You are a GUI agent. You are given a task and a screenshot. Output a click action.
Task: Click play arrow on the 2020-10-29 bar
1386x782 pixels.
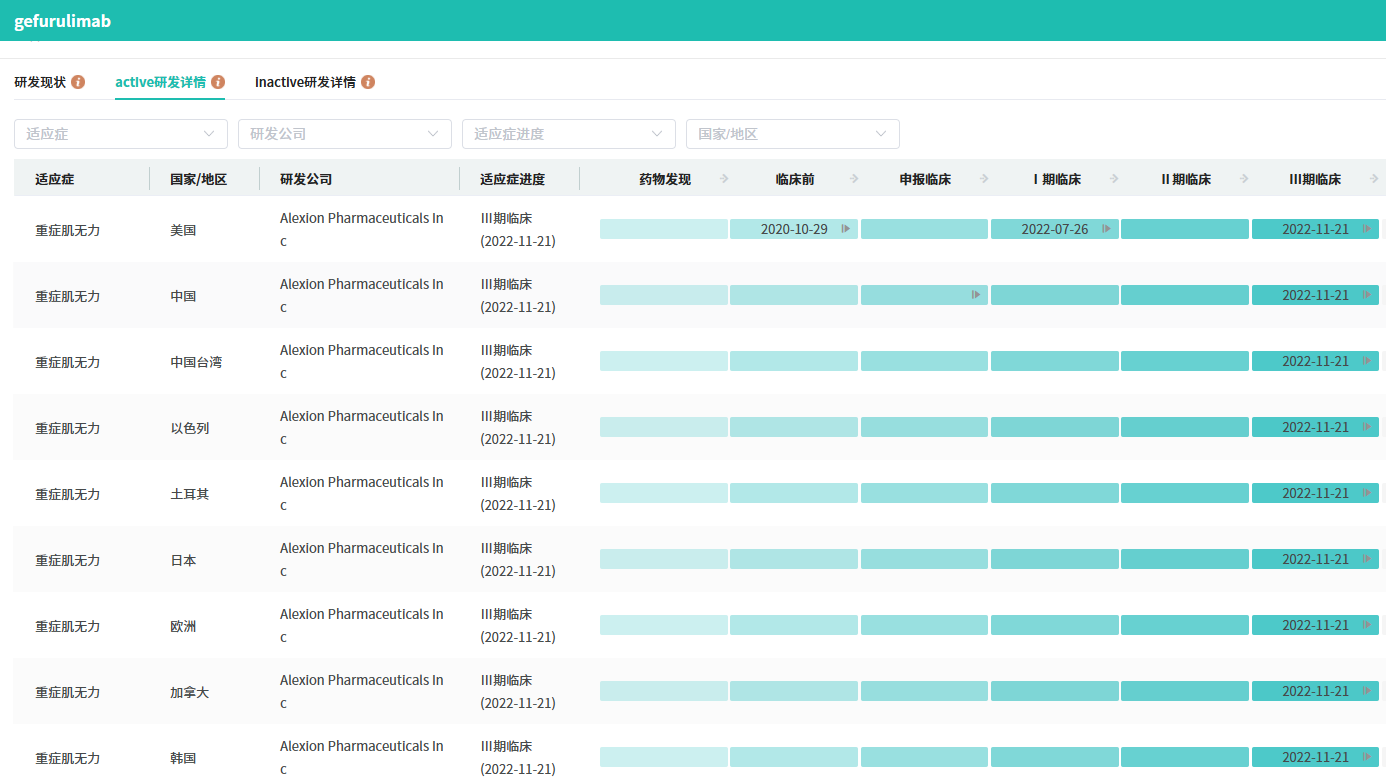(x=845, y=229)
